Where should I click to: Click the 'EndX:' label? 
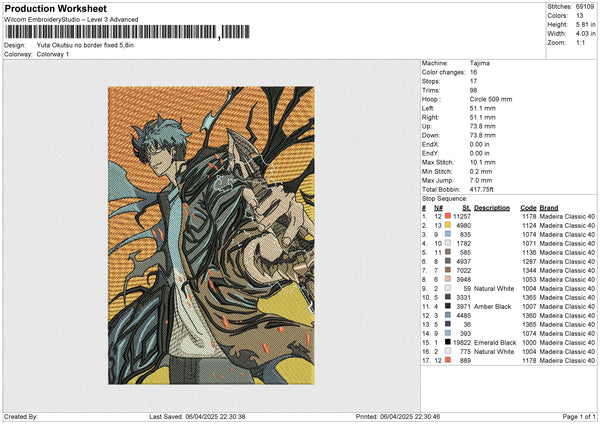pos(430,144)
